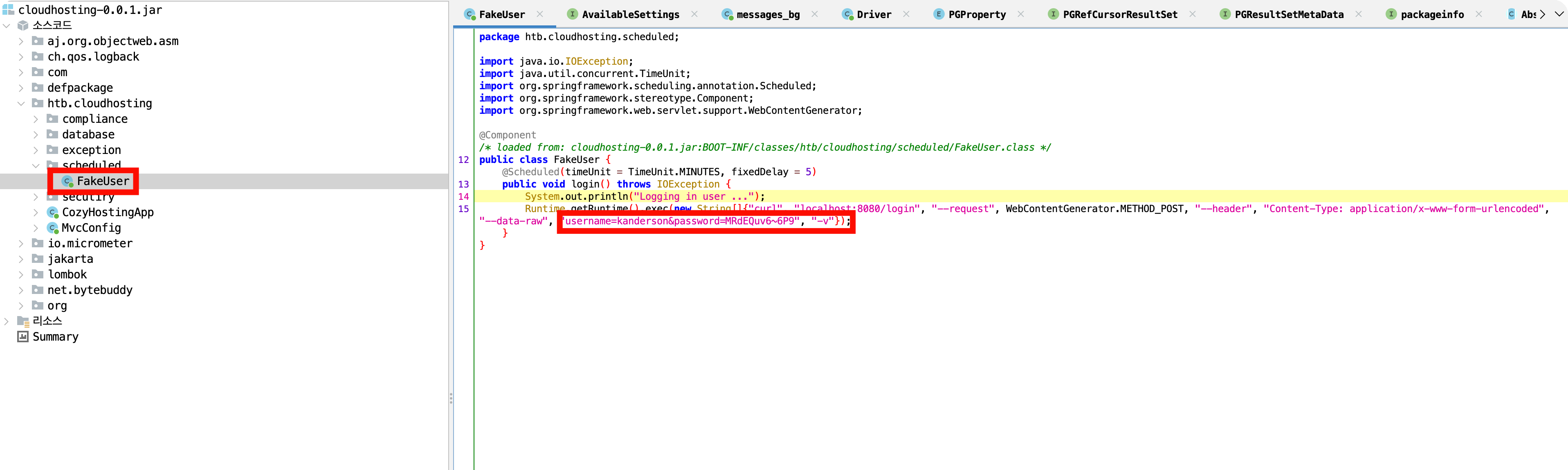This screenshot has height=470, width=1568.
Task: Click the MvcConfig class icon
Action: 53,228
